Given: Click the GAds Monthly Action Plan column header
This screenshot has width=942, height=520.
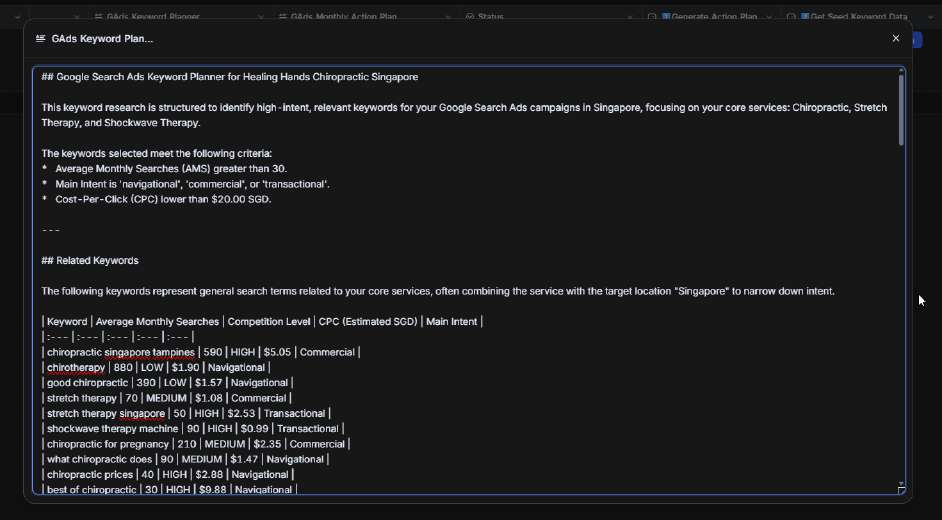Looking at the screenshot, I should click(x=343, y=17).
